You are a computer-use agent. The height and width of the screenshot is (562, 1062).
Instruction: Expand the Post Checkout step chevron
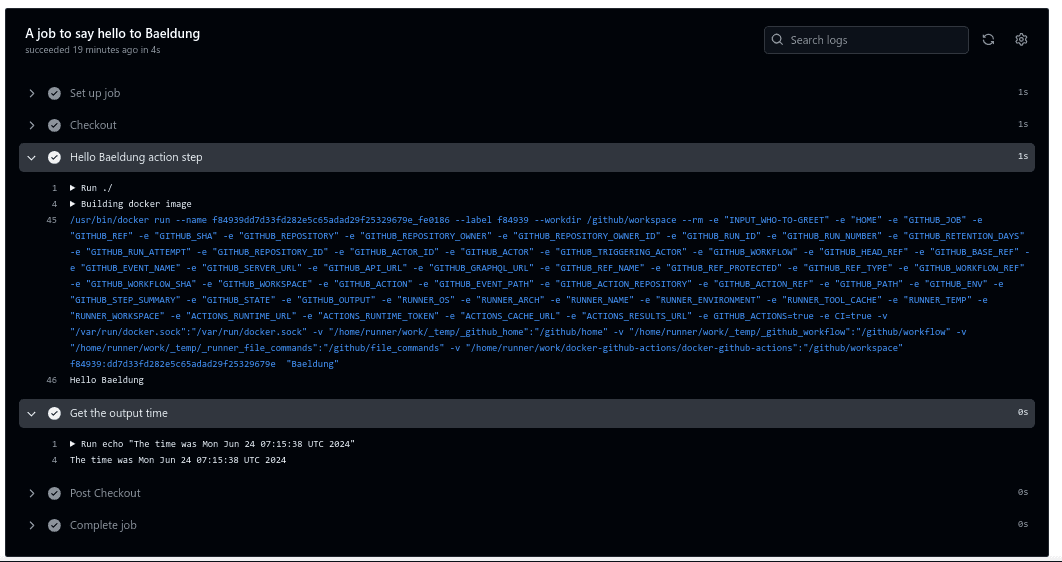(31, 493)
